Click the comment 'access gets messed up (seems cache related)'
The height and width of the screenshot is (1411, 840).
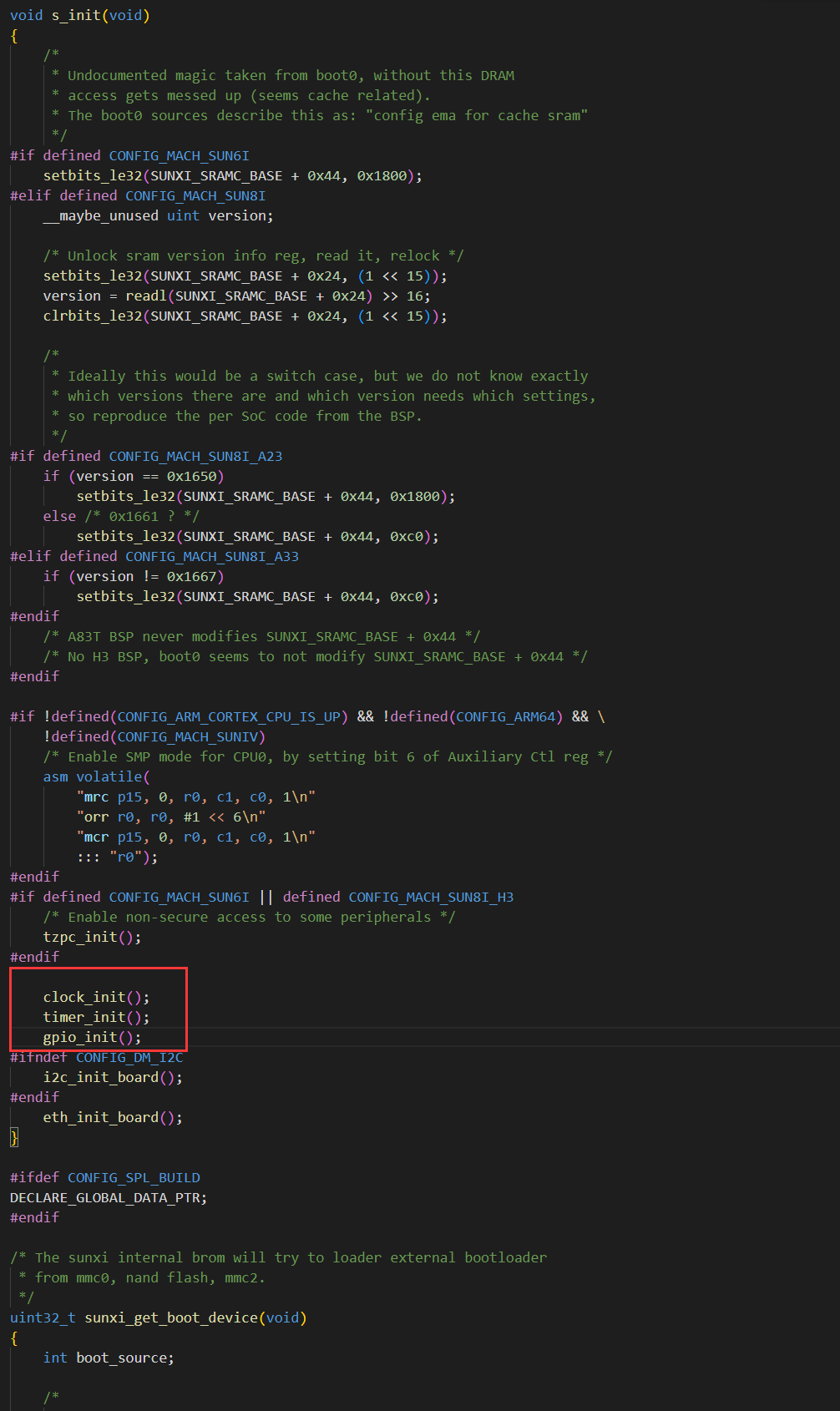tap(241, 95)
